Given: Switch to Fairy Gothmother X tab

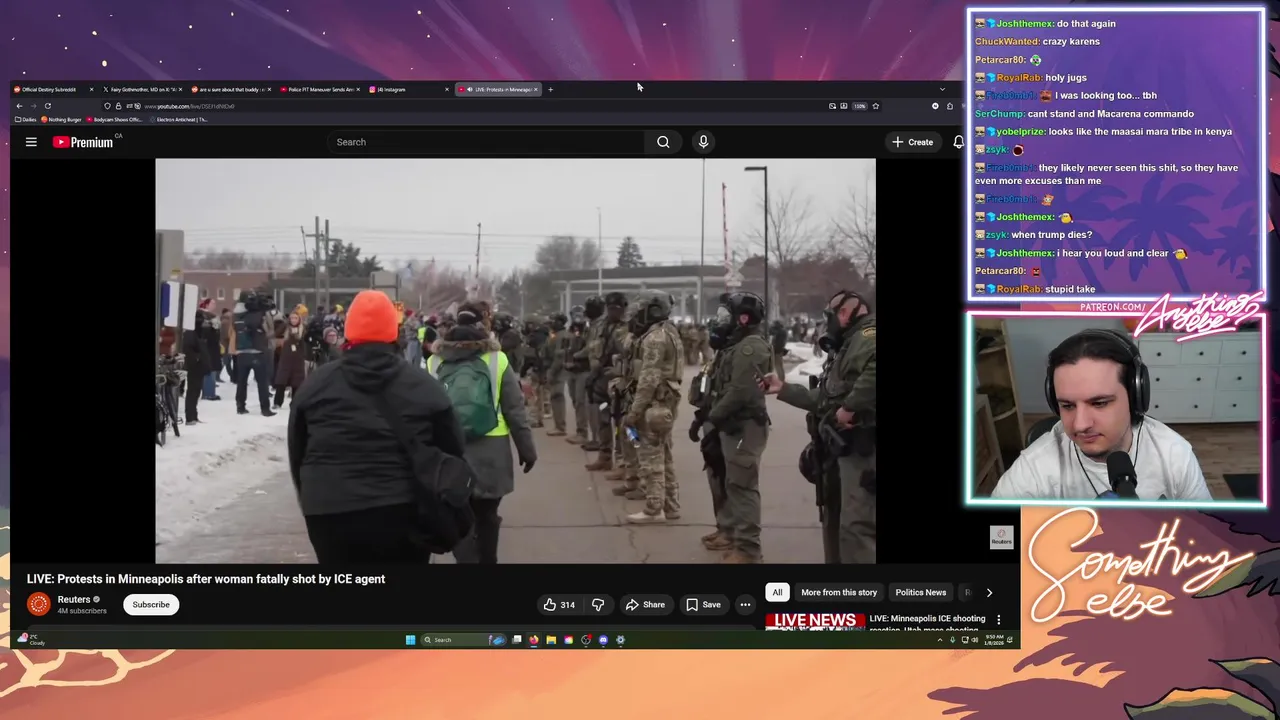Looking at the screenshot, I should (x=140, y=89).
